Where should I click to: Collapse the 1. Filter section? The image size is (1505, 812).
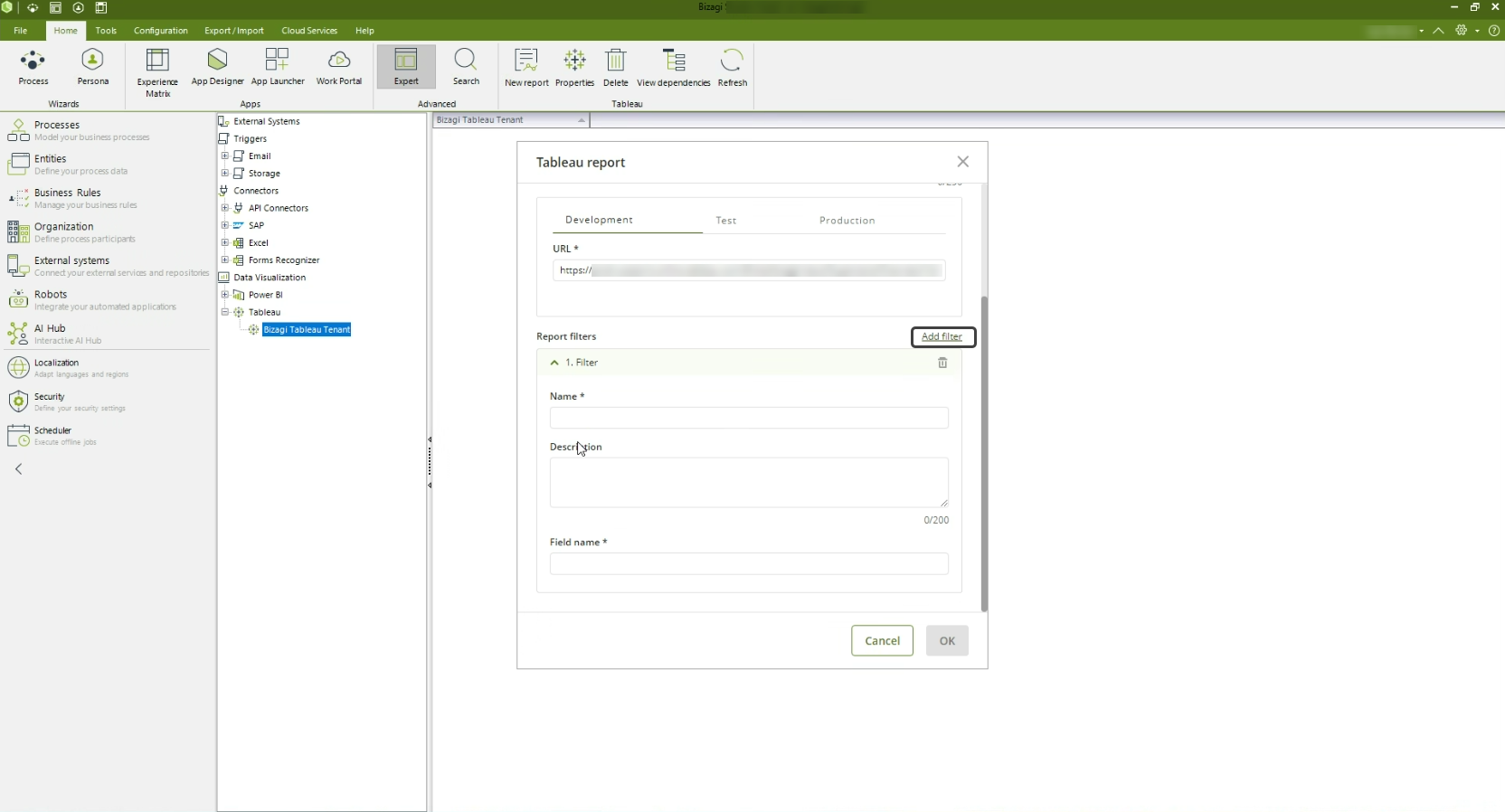tap(554, 363)
